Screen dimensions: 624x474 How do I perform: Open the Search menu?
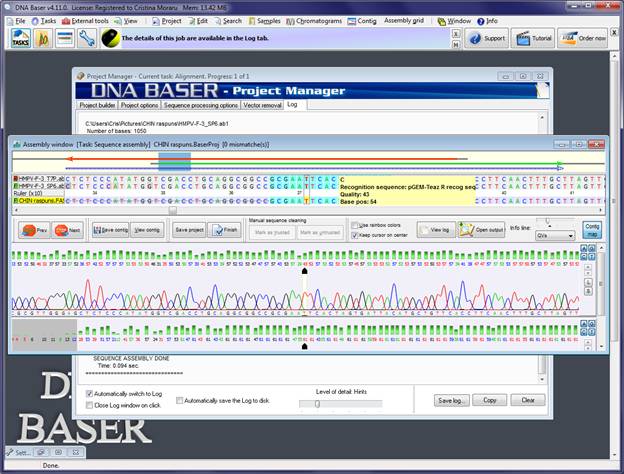click(x=228, y=21)
